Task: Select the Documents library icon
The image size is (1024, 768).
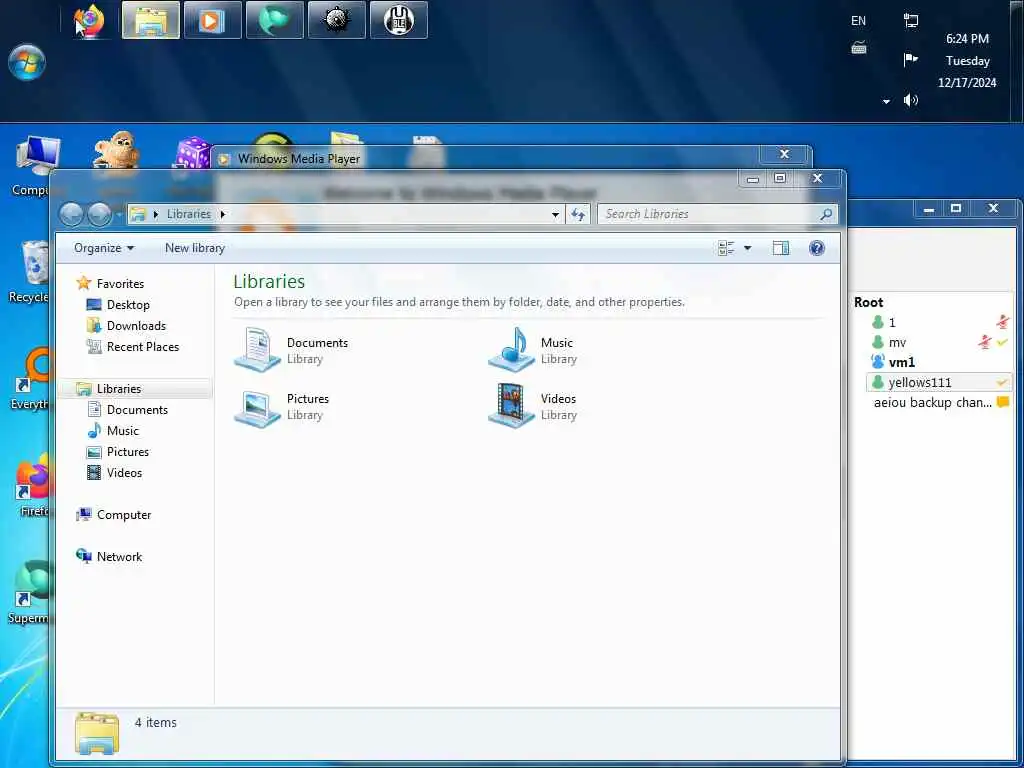Action: (x=257, y=350)
